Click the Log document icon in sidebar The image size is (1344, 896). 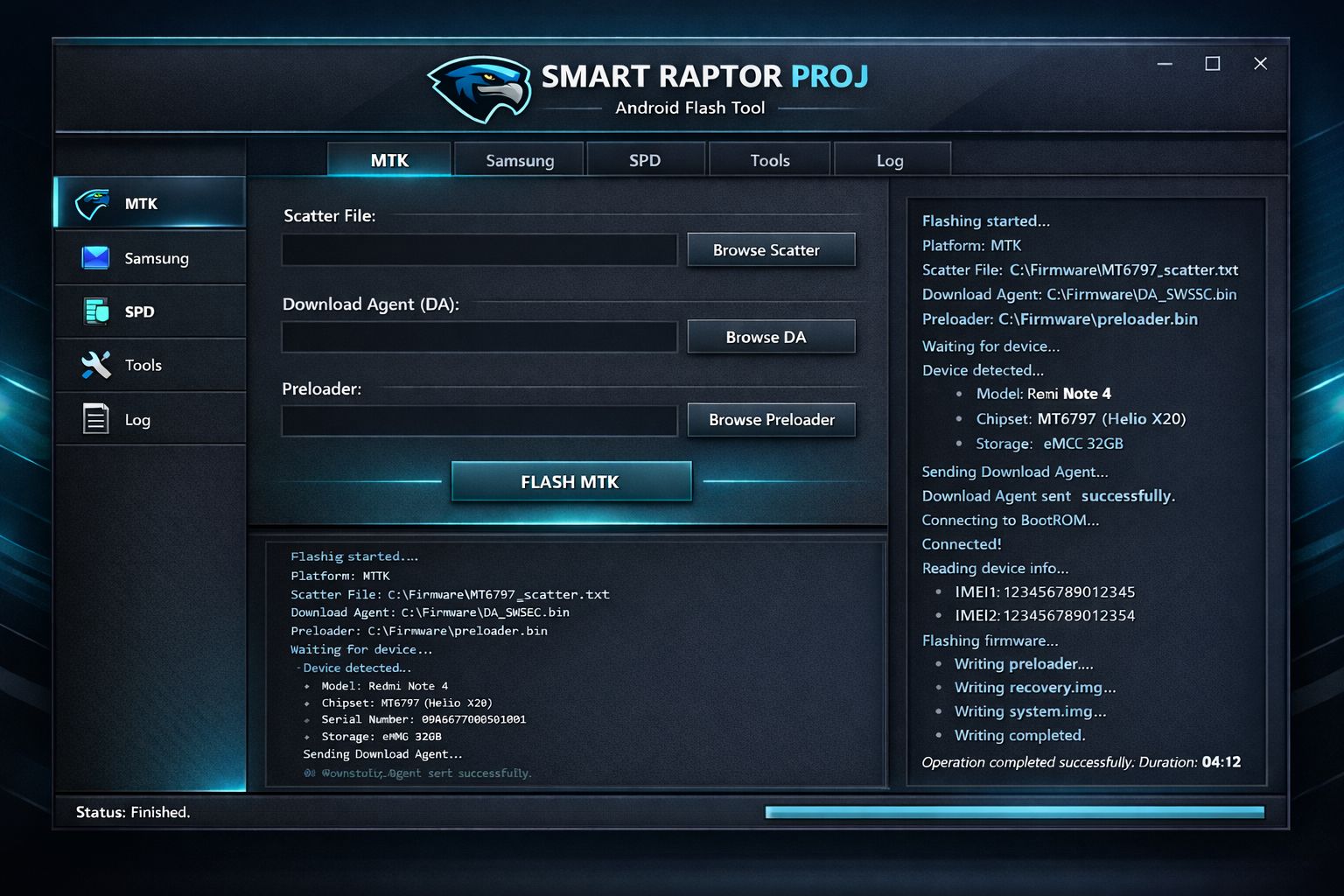[95, 418]
